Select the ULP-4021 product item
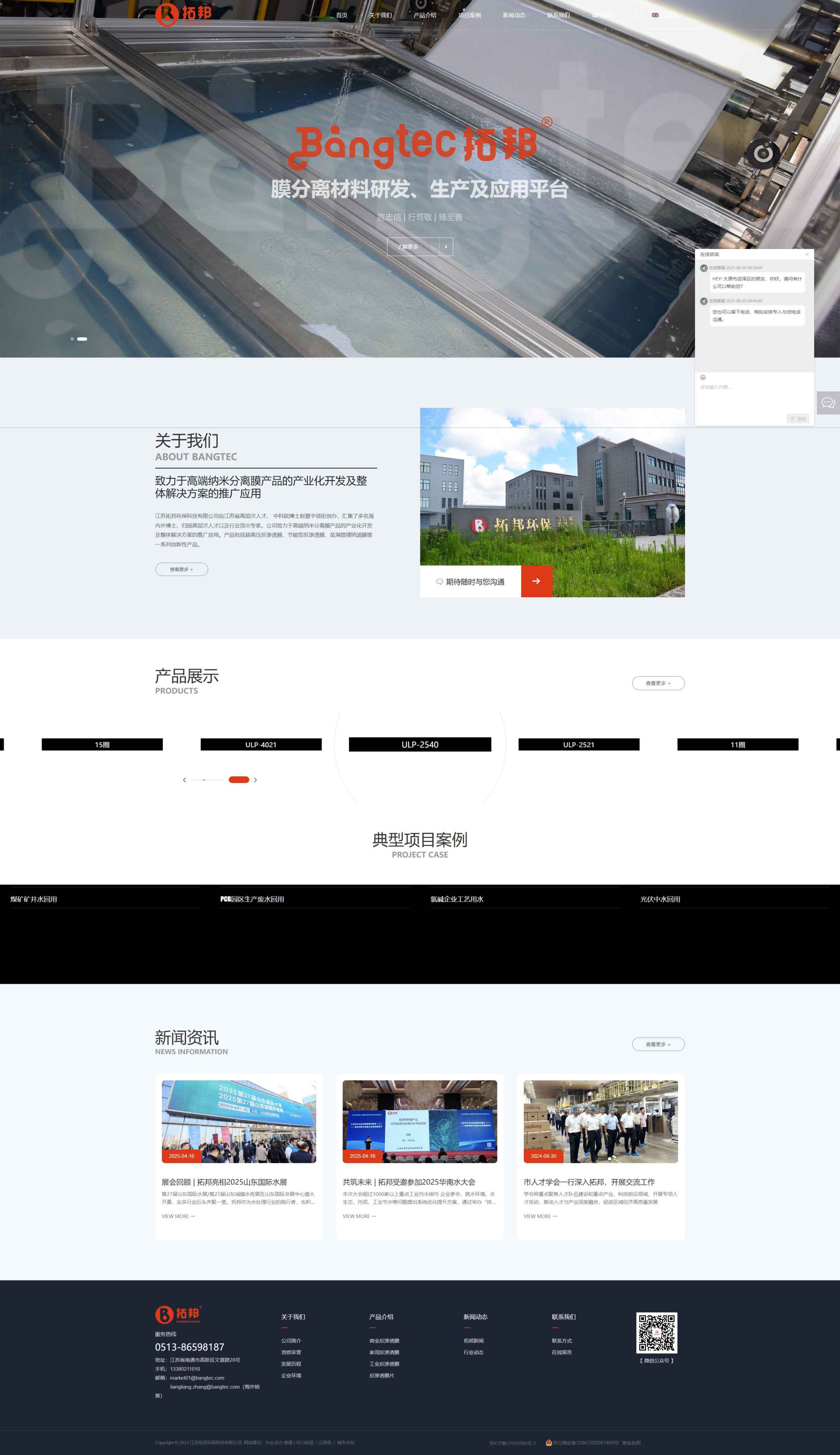 (261, 744)
